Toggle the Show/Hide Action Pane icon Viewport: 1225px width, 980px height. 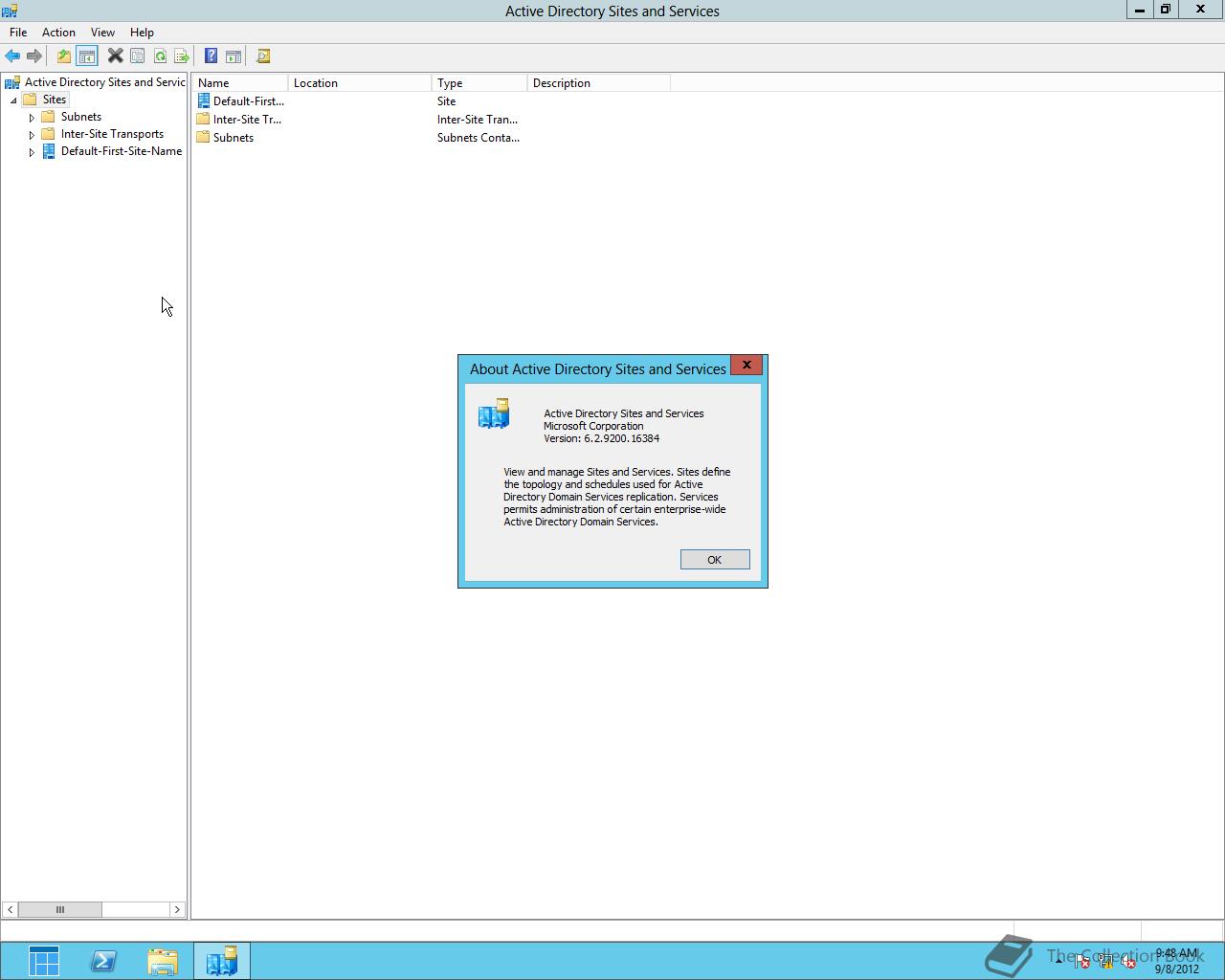pyautogui.click(x=234, y=56)
